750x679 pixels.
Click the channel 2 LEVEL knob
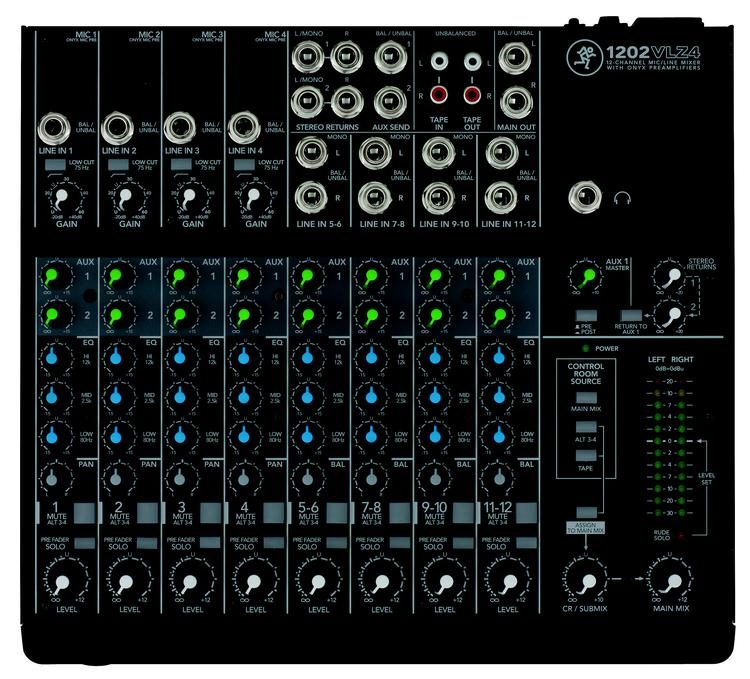click(x=125, y=582)
